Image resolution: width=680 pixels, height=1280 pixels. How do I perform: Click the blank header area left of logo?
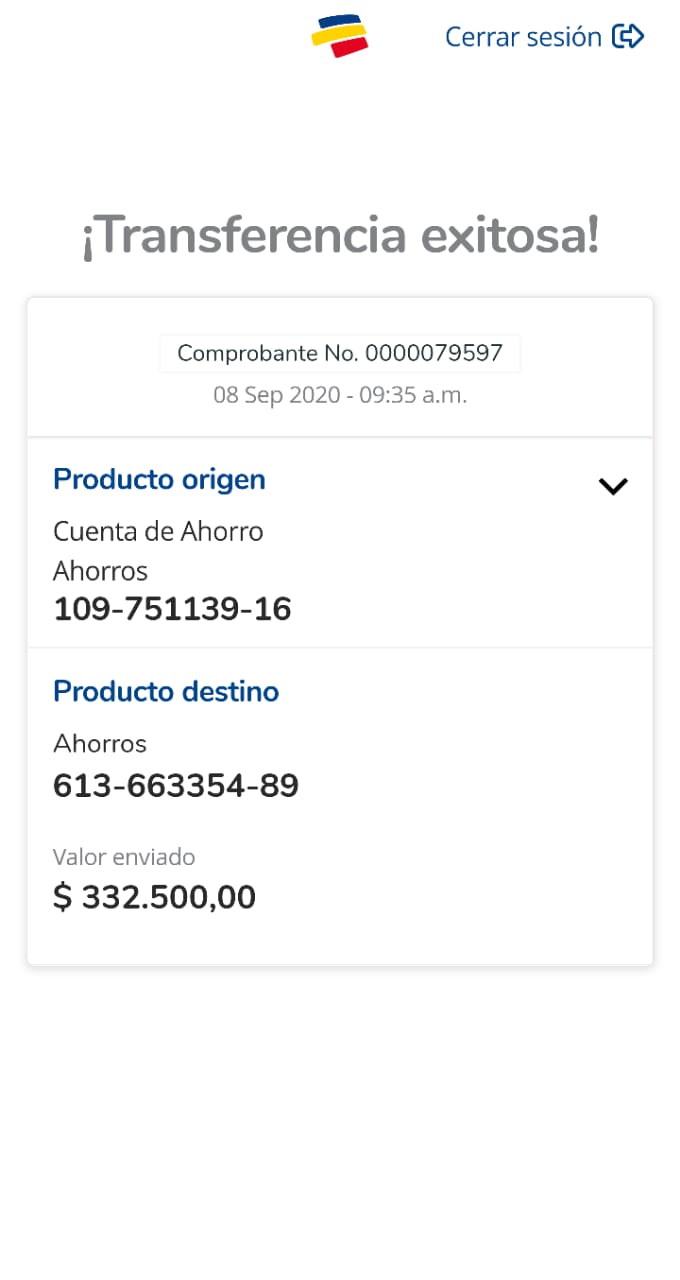click(x=150, y=37)
